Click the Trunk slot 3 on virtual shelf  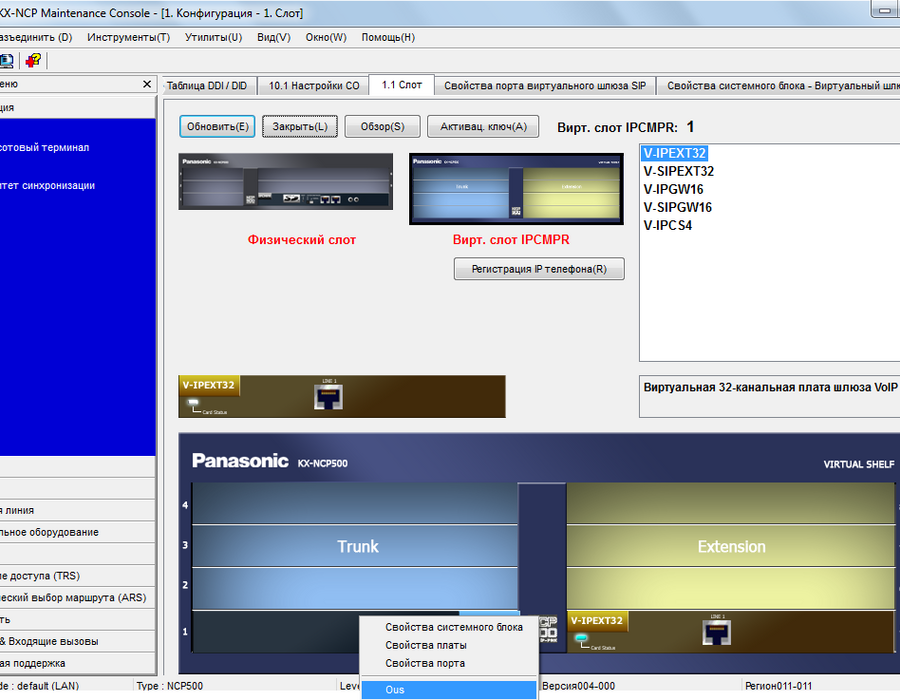[x=355, y=546]
